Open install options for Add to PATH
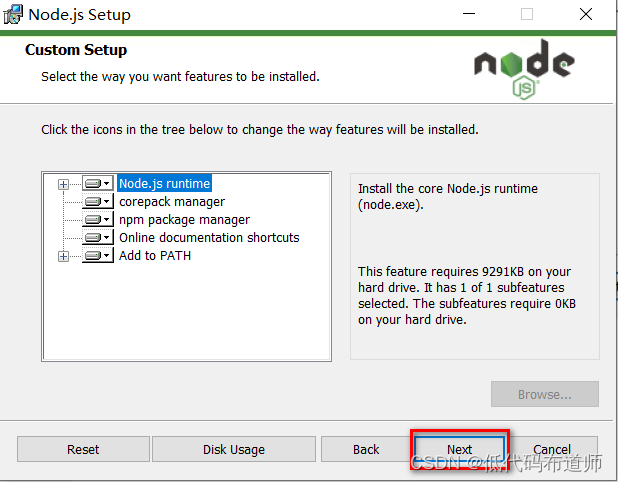Image resolution: width=618 pixels, height=482 pixels. (98, 256)
